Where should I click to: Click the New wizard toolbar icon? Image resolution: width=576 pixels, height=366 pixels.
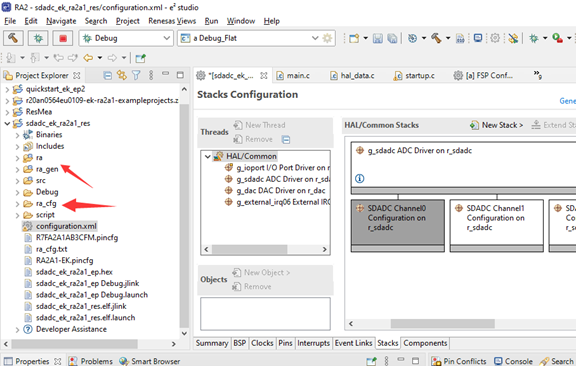click(x=354, y=38)
